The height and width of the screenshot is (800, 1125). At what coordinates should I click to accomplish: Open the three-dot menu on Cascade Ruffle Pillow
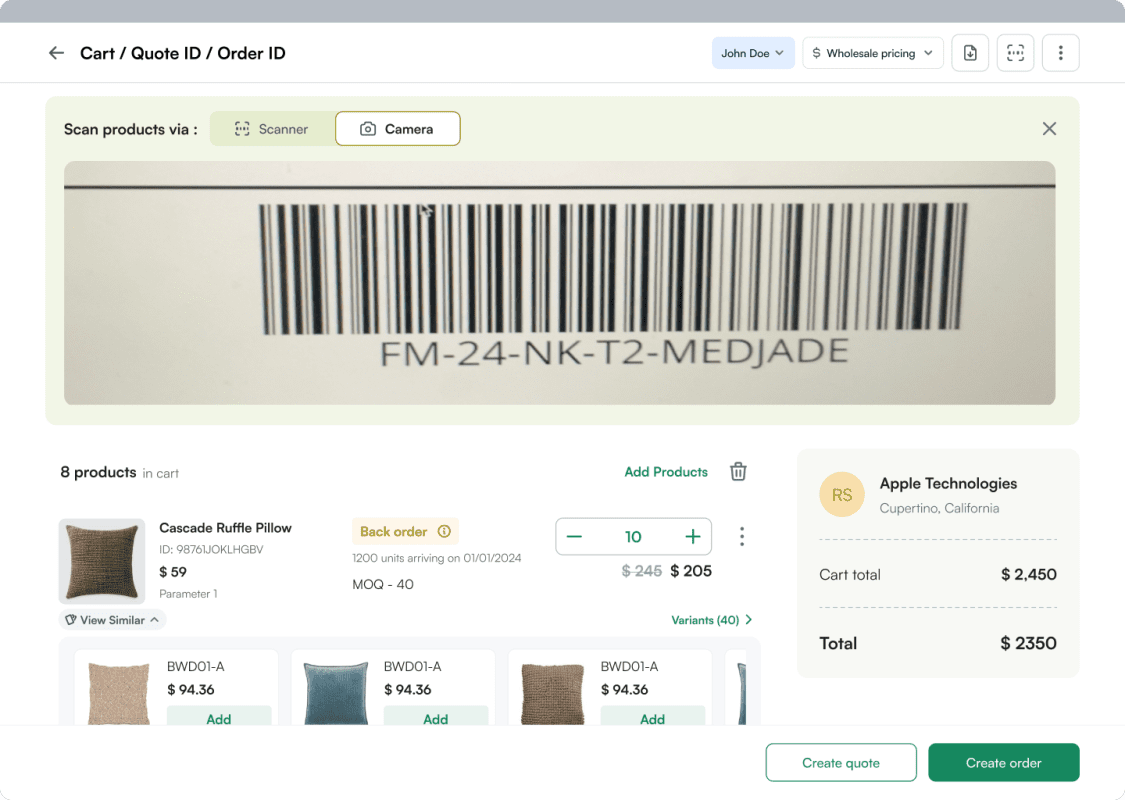tap(742, 536)
